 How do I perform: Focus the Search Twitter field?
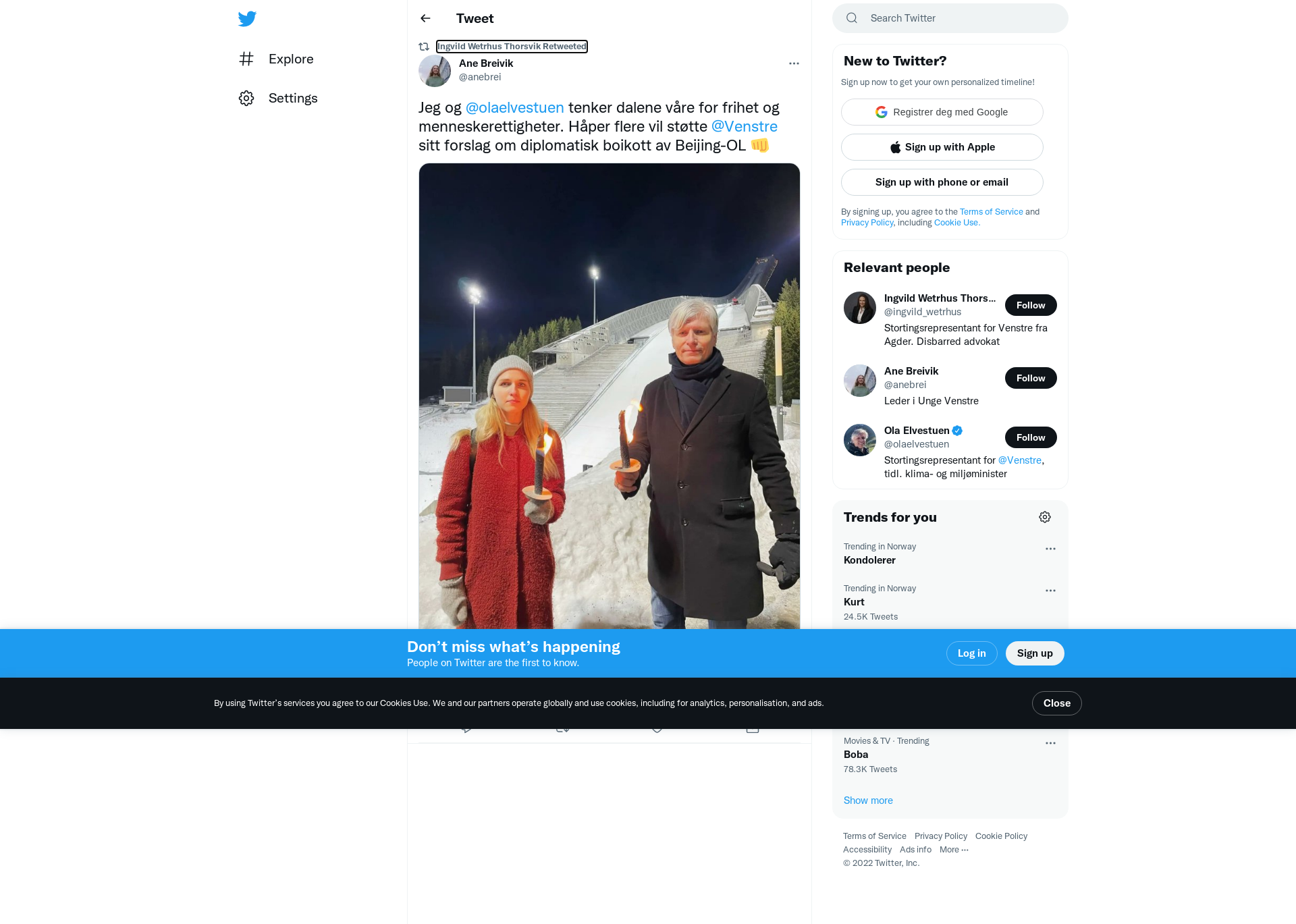point(950,18)
